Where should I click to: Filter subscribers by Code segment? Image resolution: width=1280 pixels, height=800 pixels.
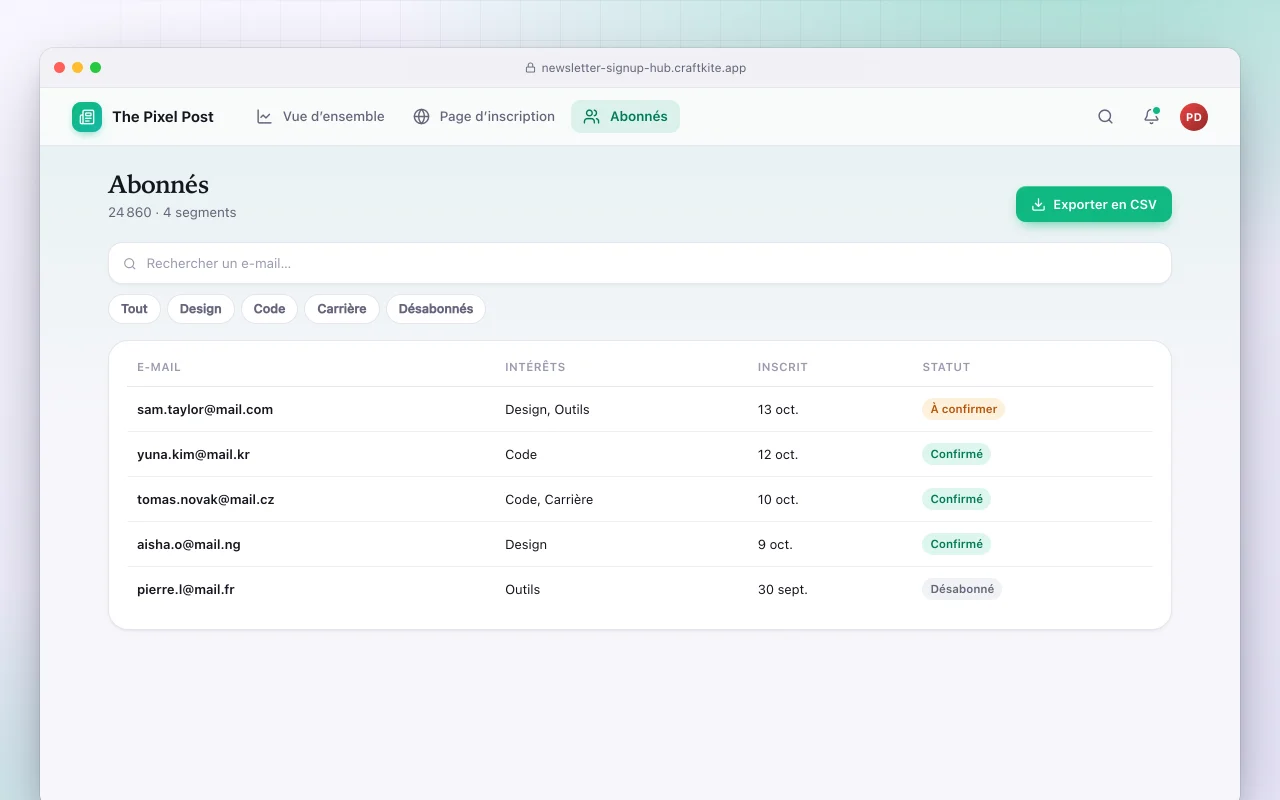coord(269,309)
